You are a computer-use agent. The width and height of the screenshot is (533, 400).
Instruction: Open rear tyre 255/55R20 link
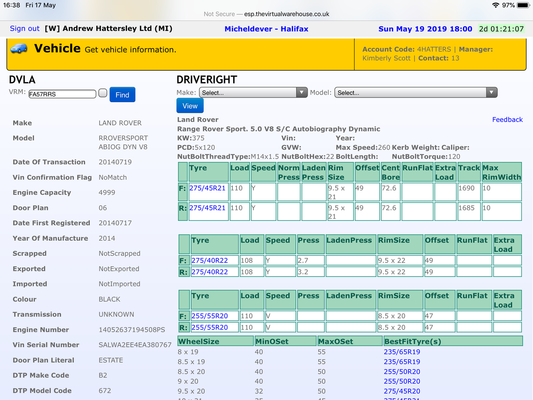pyautogui.click(x=209, y=327)
